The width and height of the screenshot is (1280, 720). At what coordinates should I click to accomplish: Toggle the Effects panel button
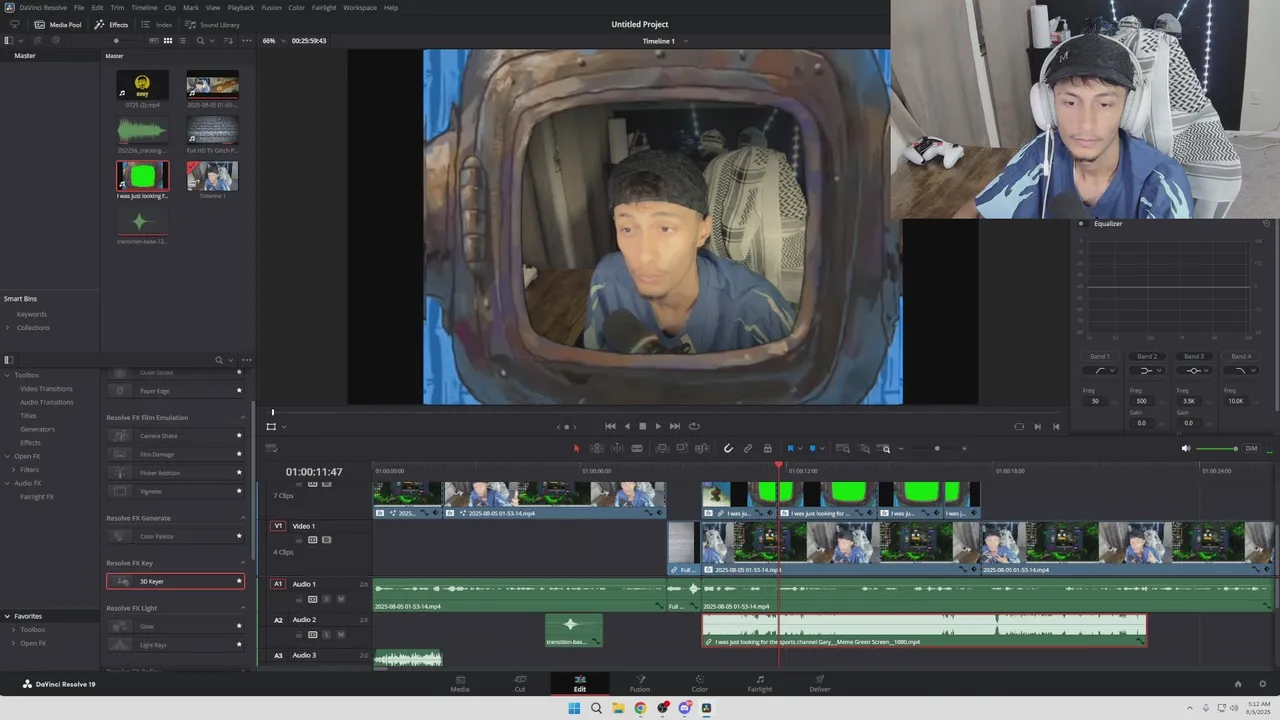[x=111, y=24]
